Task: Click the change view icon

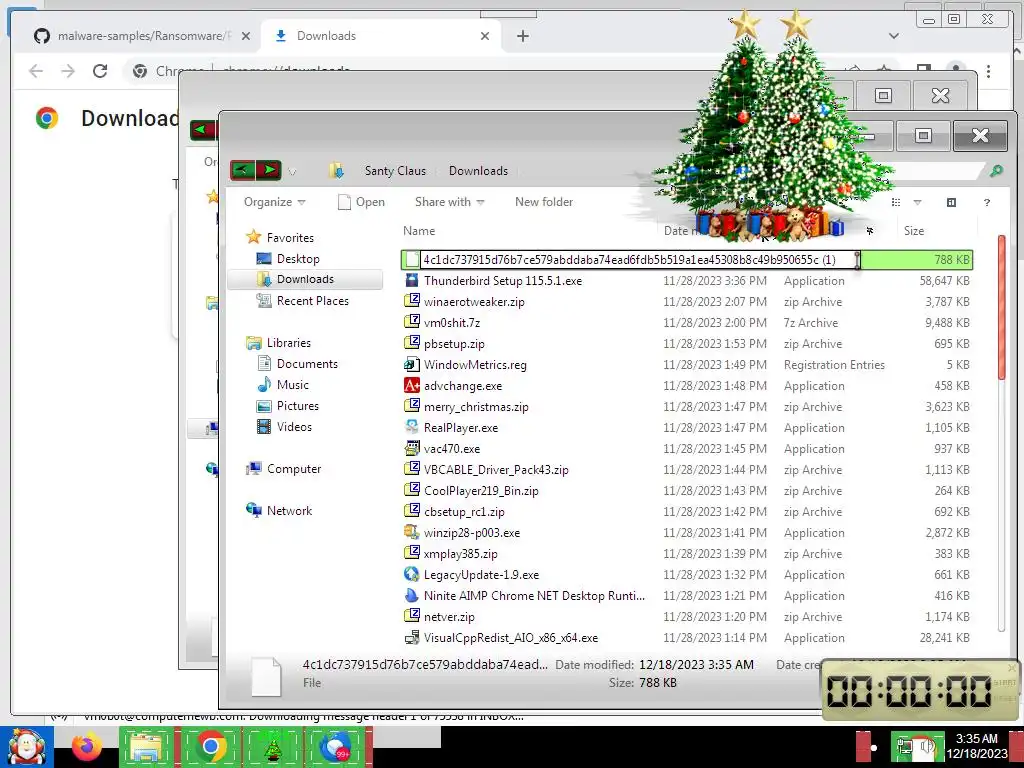Action: 896,202
